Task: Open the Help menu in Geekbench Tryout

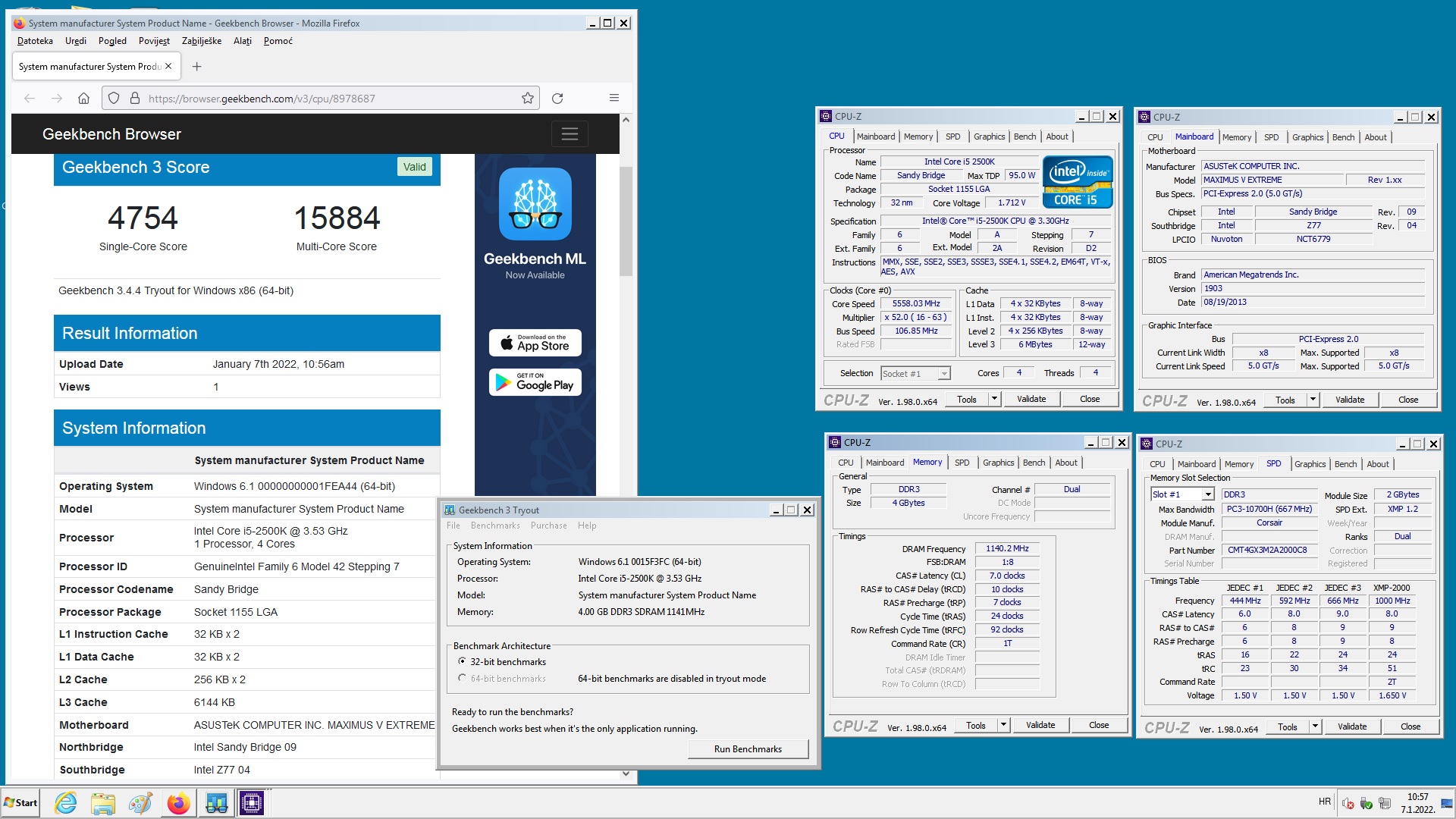Action: tap(587, 526)
